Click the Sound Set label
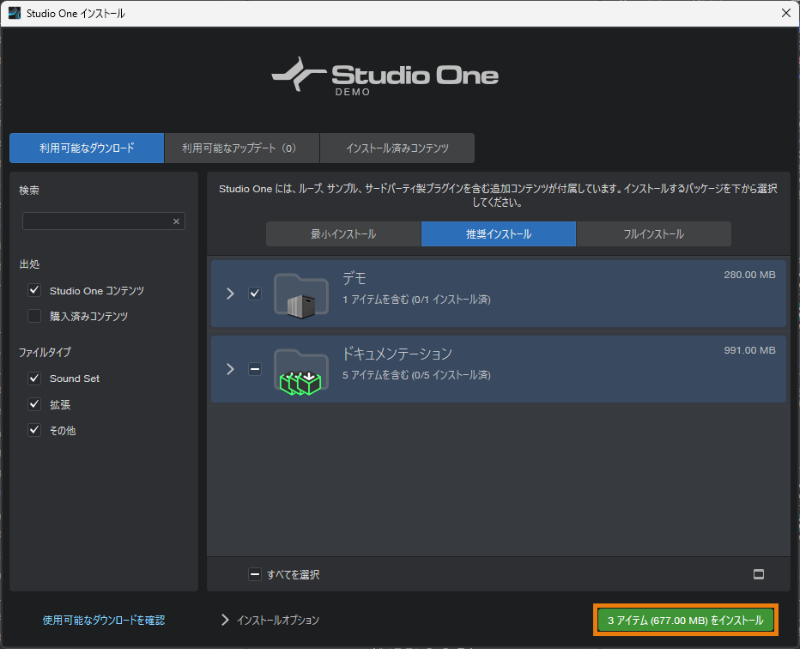Viewport: 800px width, 649px height. point(74,378)
